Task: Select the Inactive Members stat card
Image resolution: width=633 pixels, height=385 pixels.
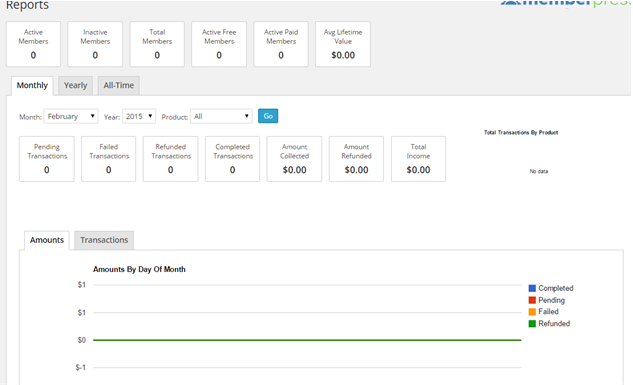Action: [95, 44]
